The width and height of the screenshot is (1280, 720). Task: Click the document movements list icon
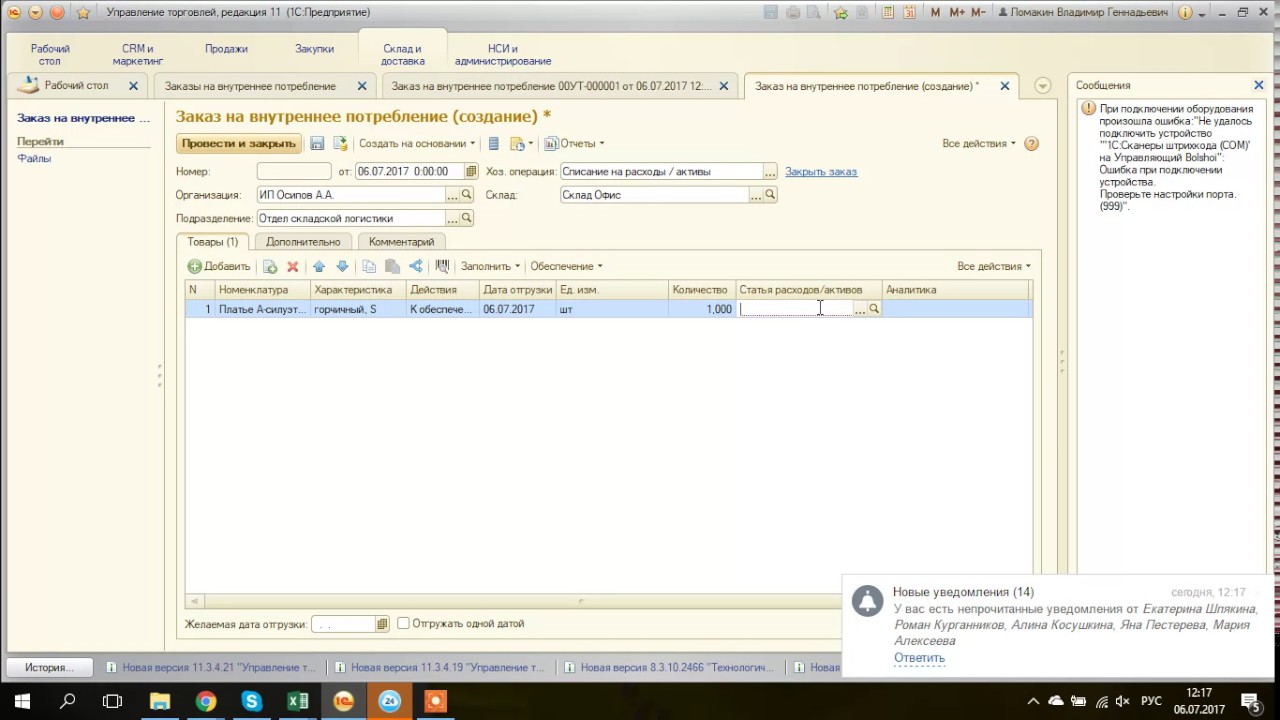(493, 143)
